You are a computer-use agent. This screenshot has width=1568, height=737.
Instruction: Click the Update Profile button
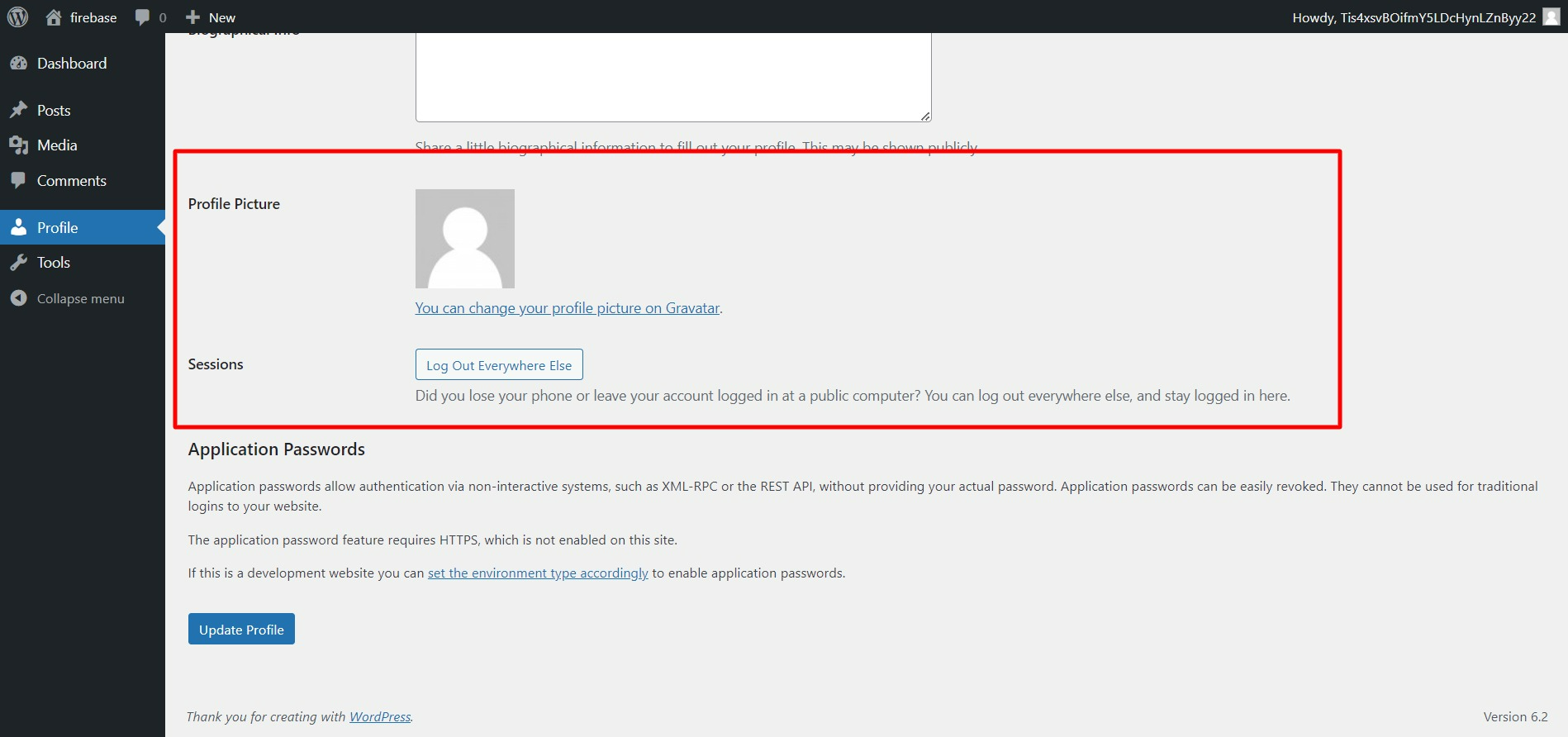click(241, 630)
